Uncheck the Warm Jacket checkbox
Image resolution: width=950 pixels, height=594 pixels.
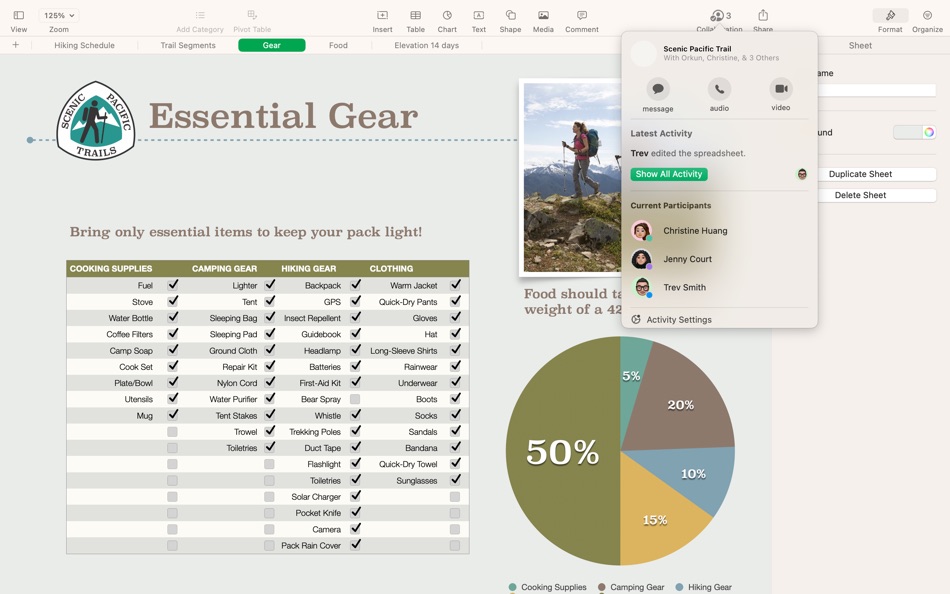(x=455, y=284)
